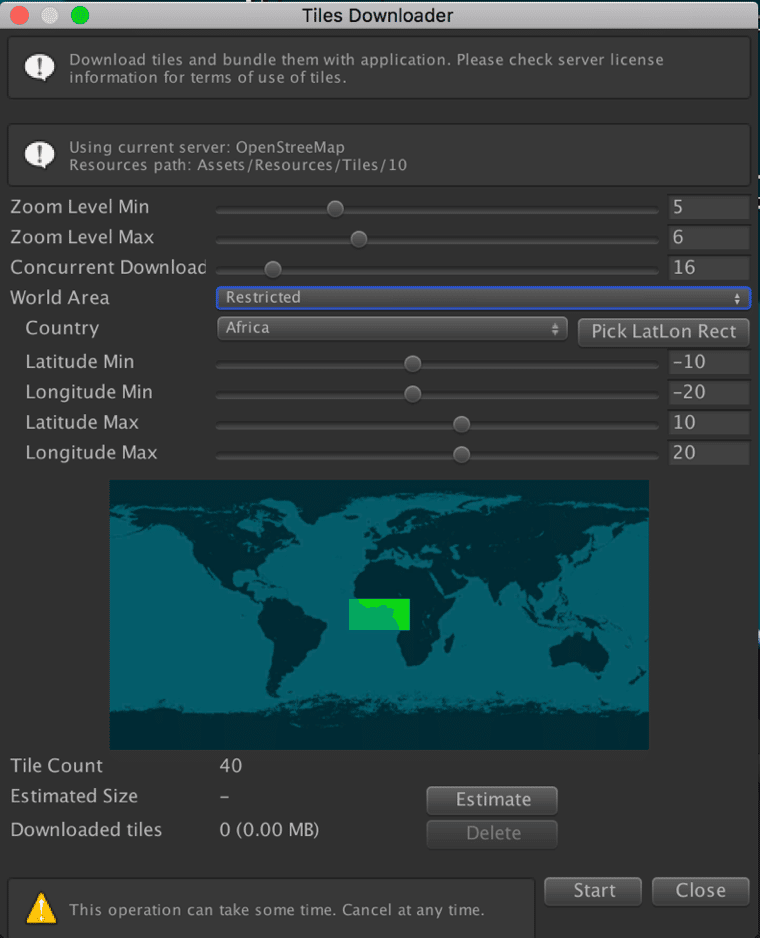Click the Longitude Max slider handle
Viewport: 760px width, 938px height.
pos(461,454)
